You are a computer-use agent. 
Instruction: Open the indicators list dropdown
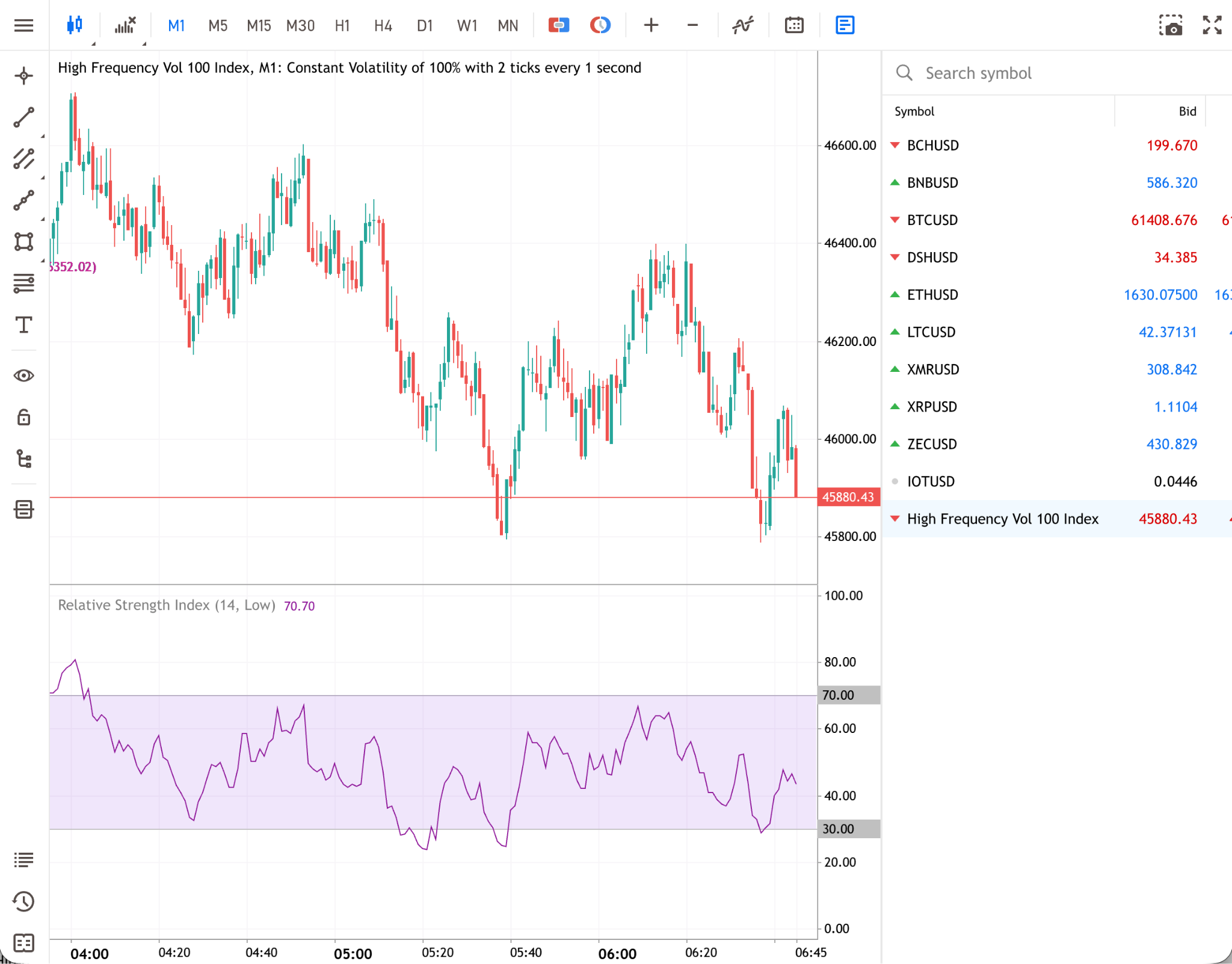pyautogui.click(x=125, y=25)
